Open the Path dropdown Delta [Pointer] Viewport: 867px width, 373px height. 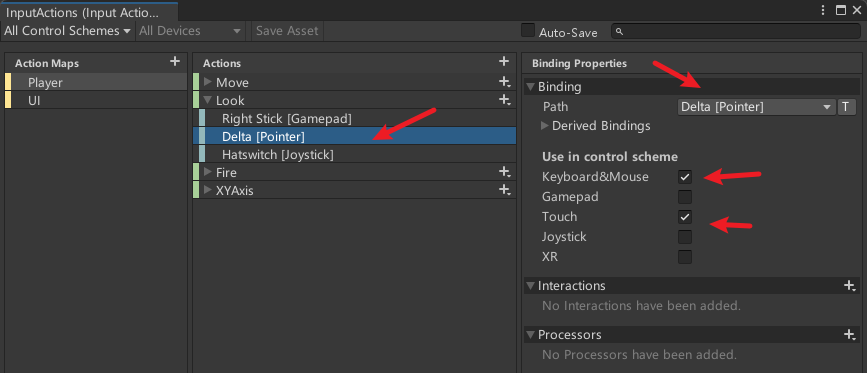756,107
